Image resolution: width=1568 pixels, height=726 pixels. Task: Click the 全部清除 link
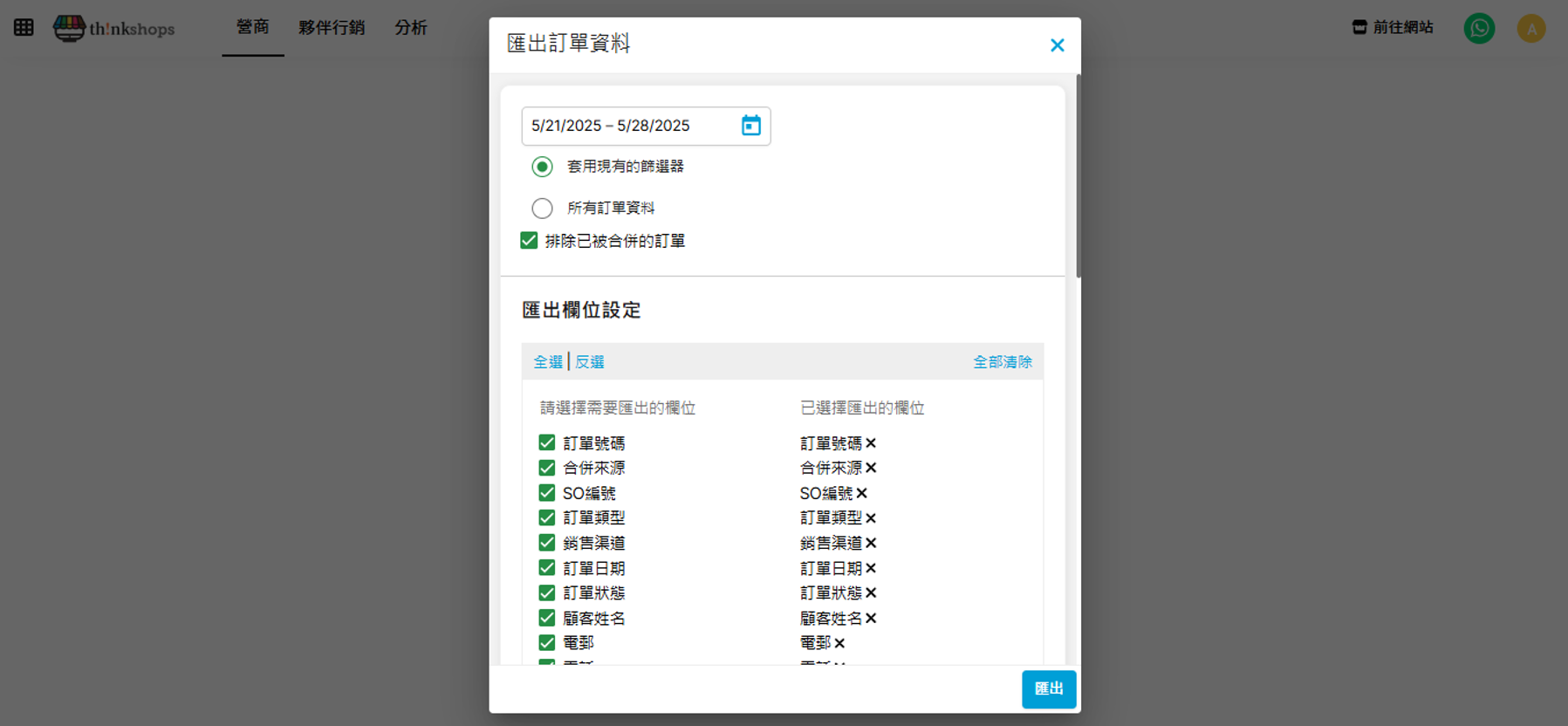(x=1002, y=362)
